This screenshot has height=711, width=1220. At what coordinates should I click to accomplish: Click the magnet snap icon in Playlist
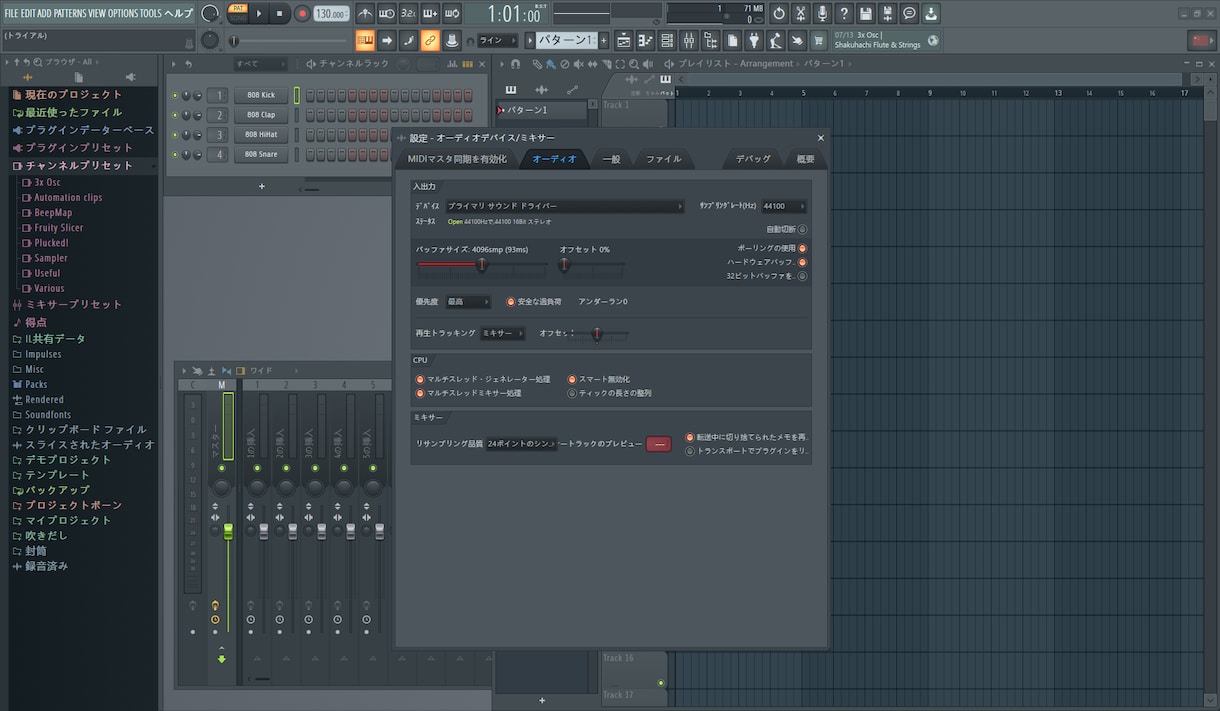tap(515, 64)
